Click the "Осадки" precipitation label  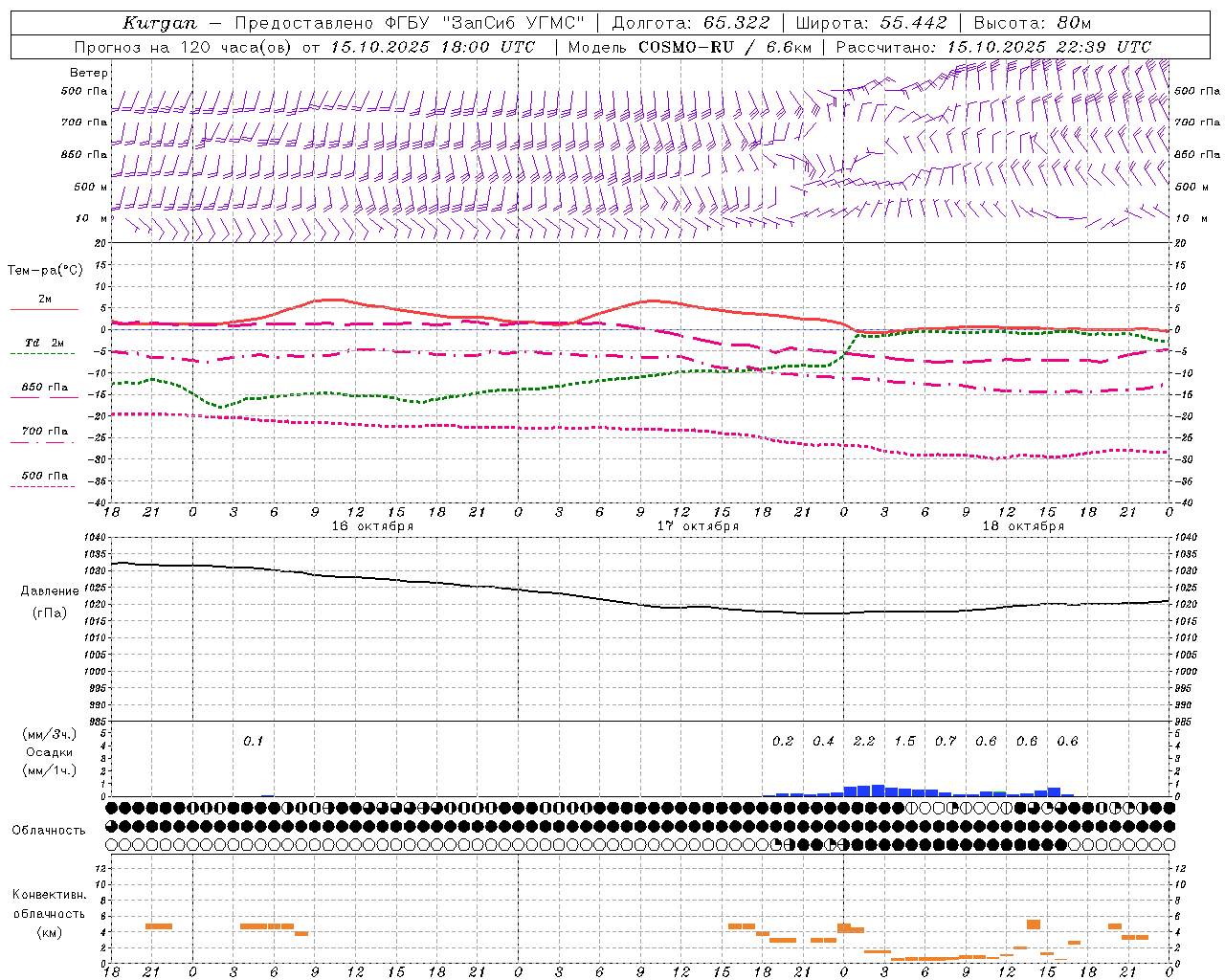(49, 752)
